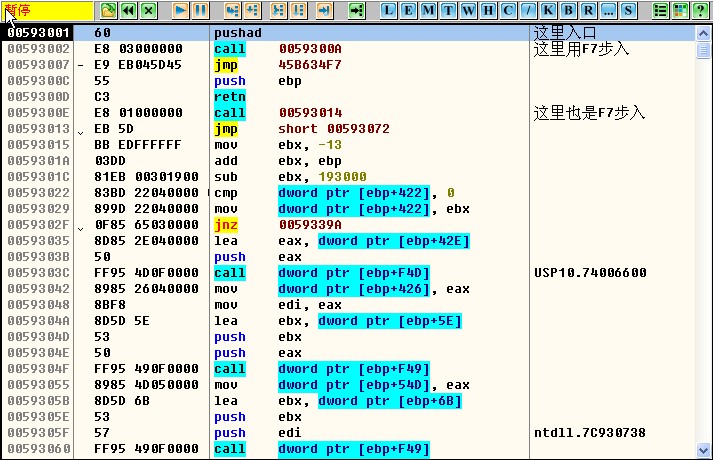The width and height of the screenshot is (713, 460).
Task: Run the program with play button
Action: [180, 10]
